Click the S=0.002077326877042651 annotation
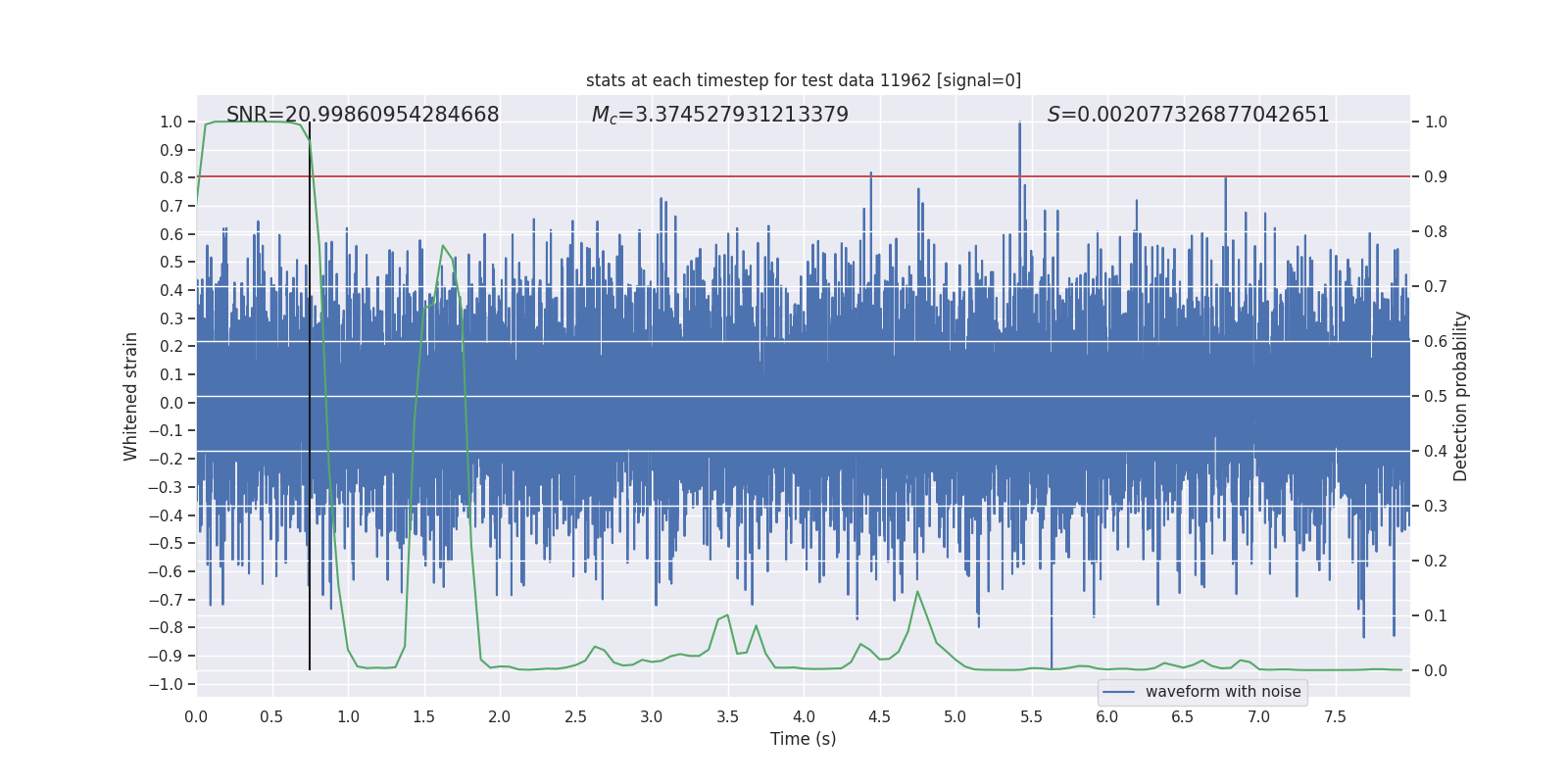This screenshot has width=1568, height=784. [x=1189, y=115]
